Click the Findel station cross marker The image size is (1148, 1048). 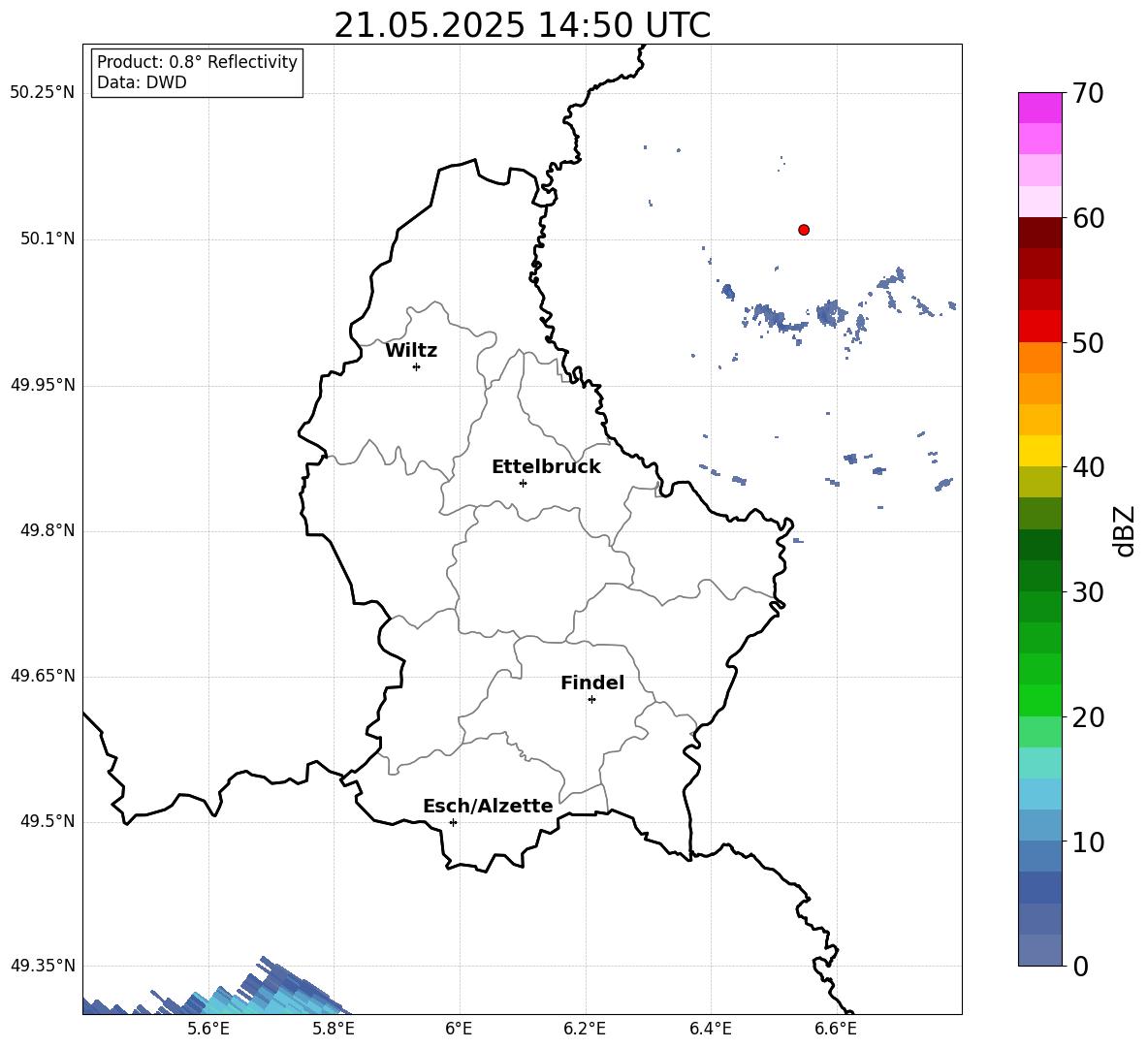pyautogui.click(x=591, y=700)
